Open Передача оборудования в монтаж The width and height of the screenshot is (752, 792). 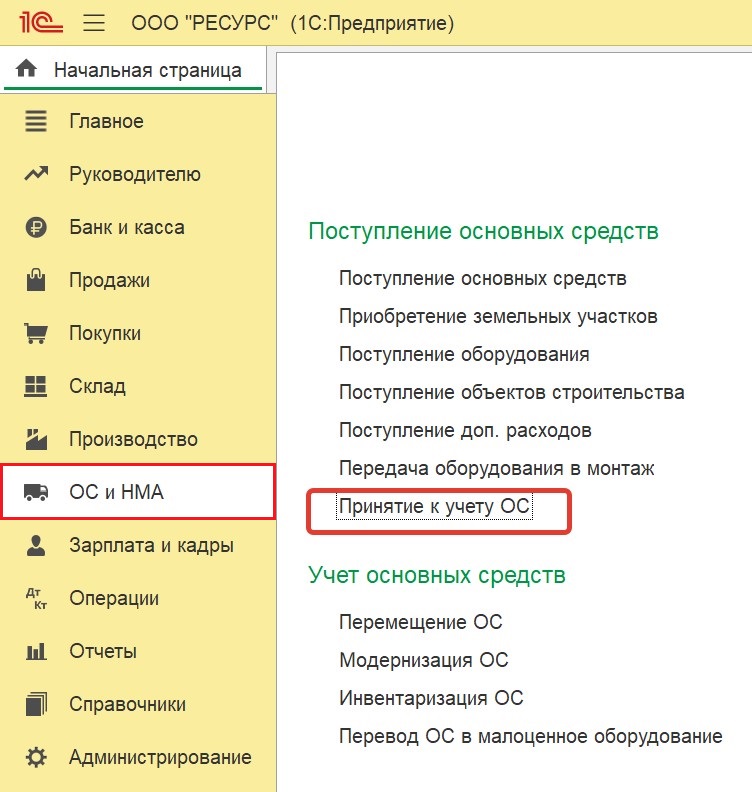pyautogui.click(x=496, y=468)
